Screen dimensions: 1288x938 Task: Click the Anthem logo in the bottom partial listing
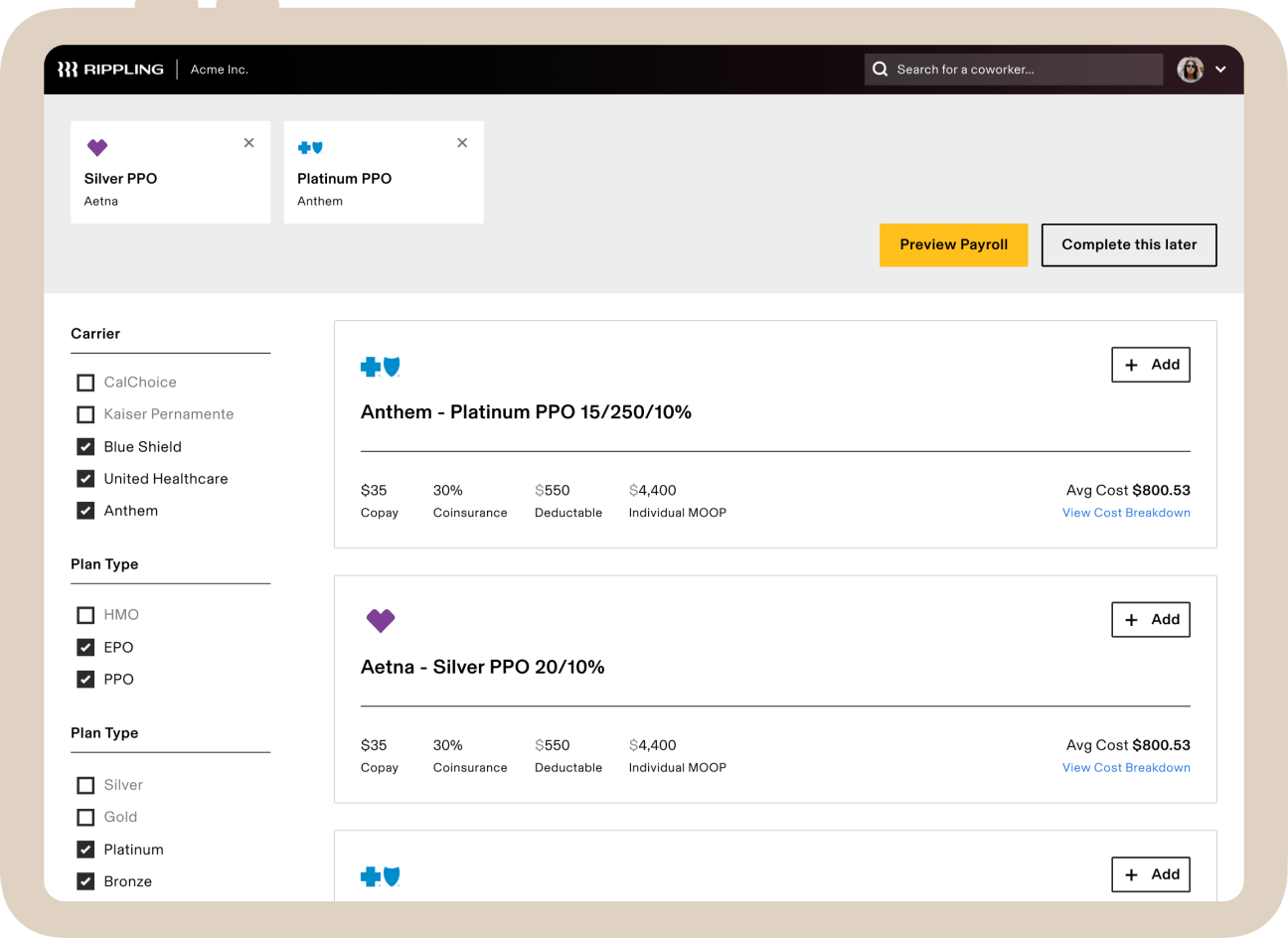[381, 876]
